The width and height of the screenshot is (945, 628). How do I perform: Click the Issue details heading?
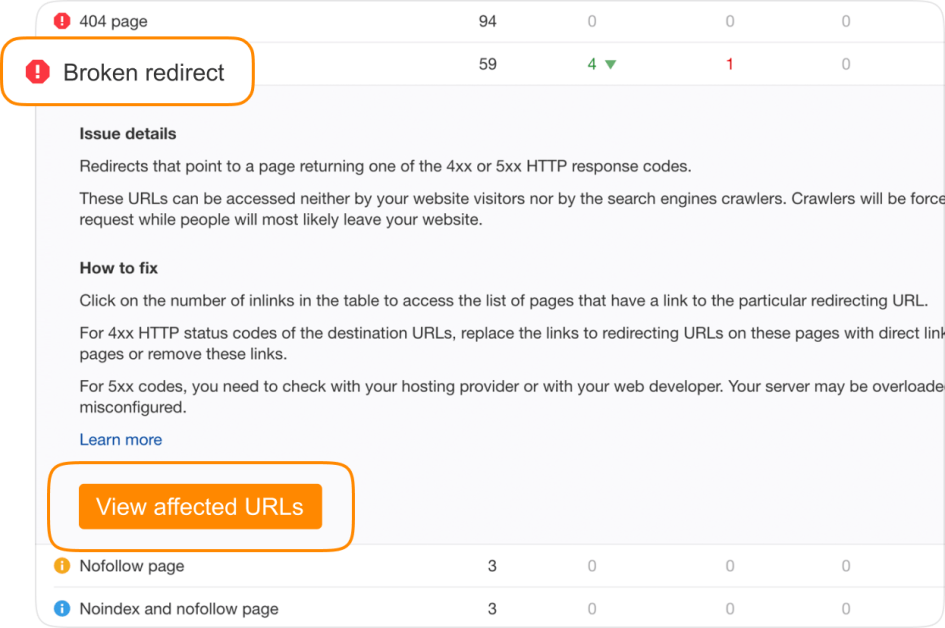128,133
